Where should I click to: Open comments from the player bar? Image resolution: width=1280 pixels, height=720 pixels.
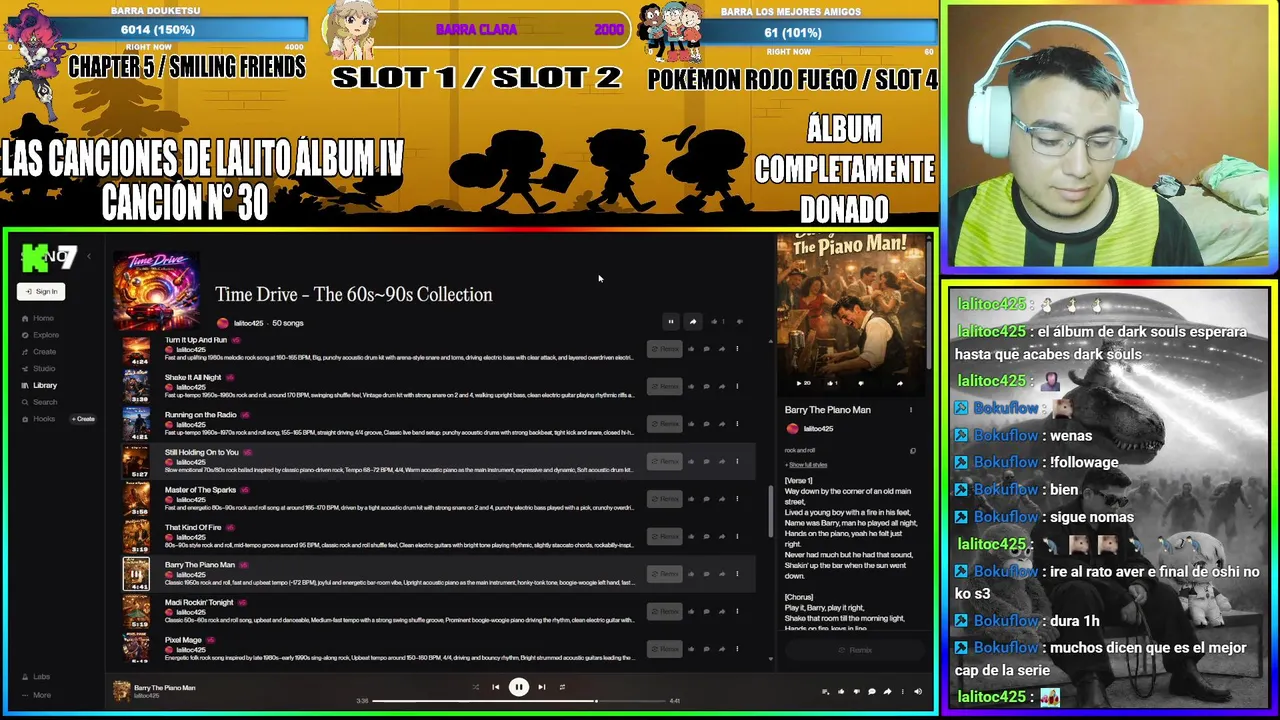(x=872, y=691)
